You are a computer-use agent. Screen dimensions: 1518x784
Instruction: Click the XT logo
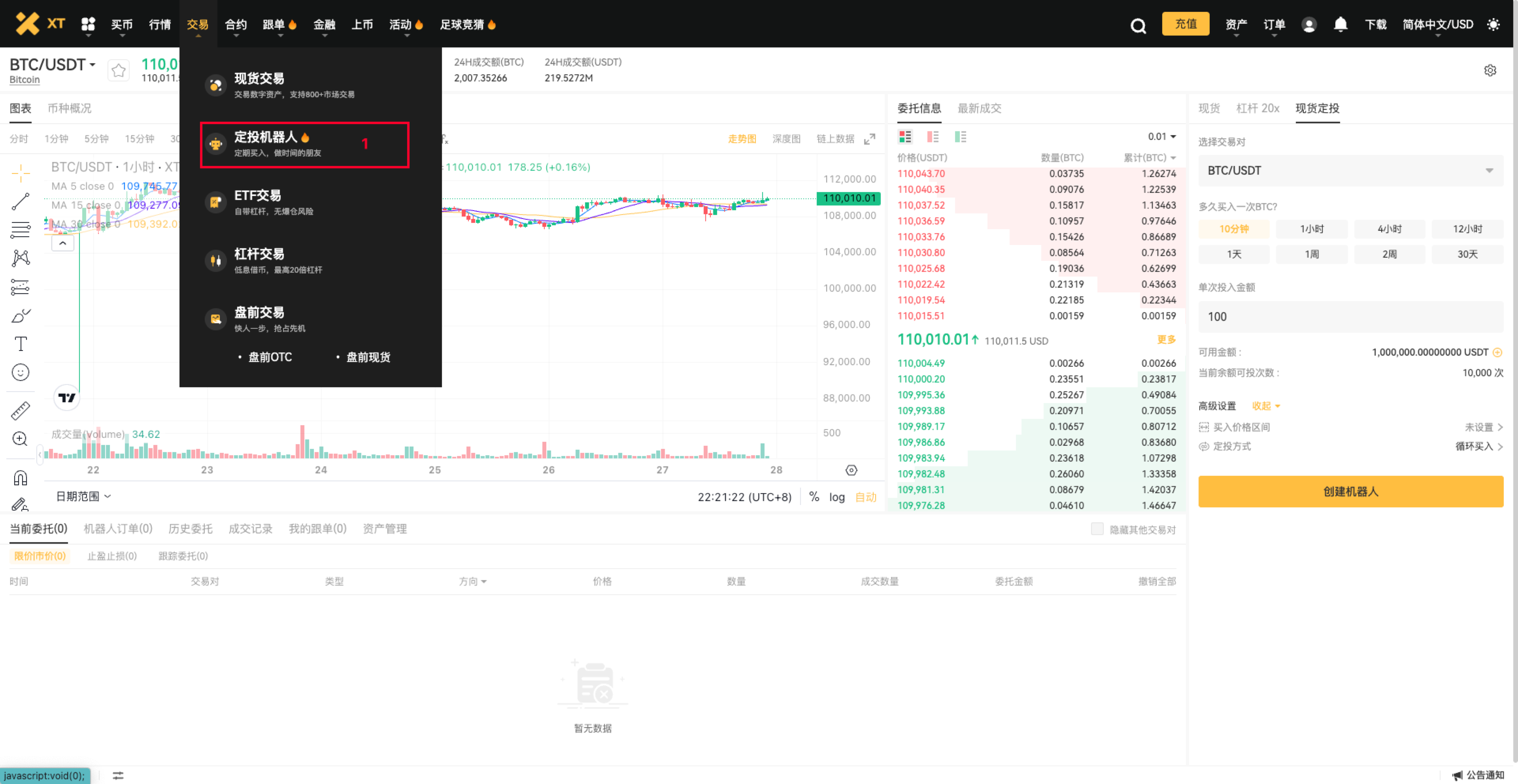(40, 24)
